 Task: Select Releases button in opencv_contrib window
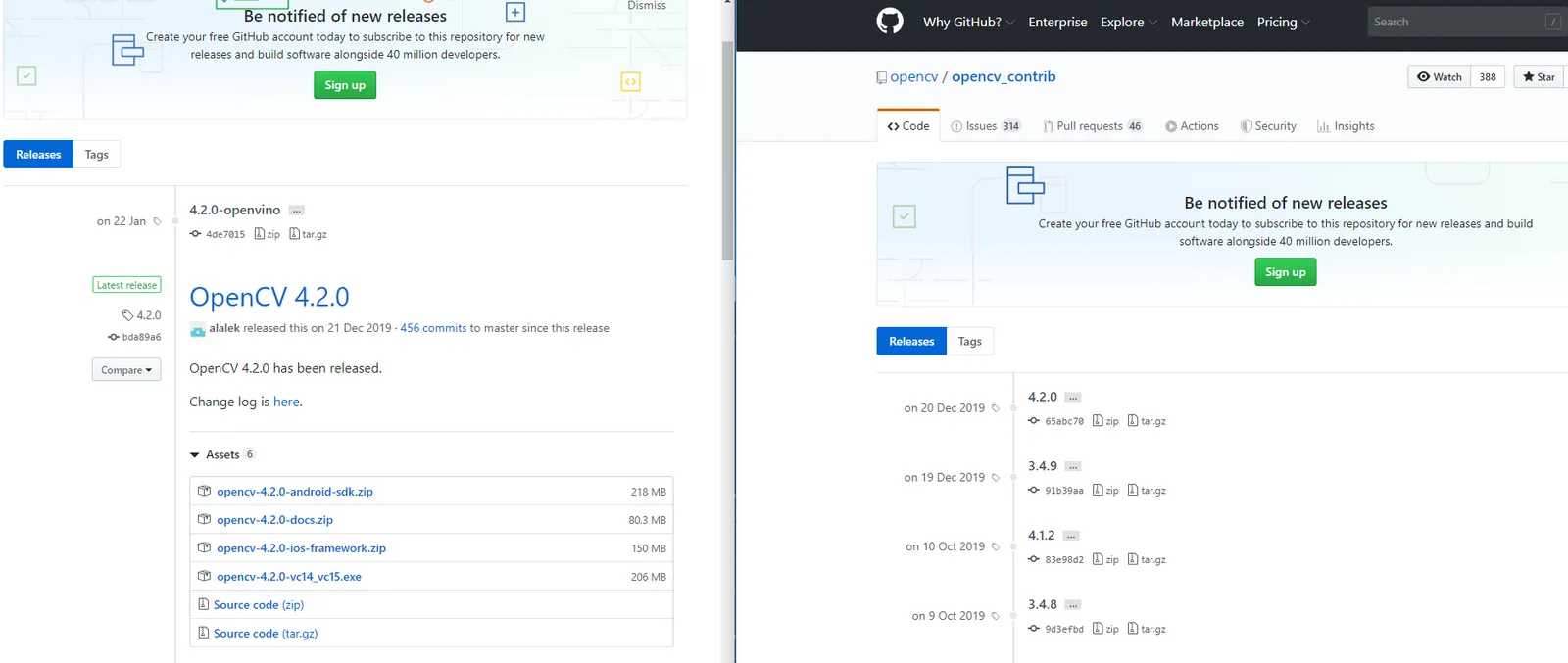[x=911, y=341]
